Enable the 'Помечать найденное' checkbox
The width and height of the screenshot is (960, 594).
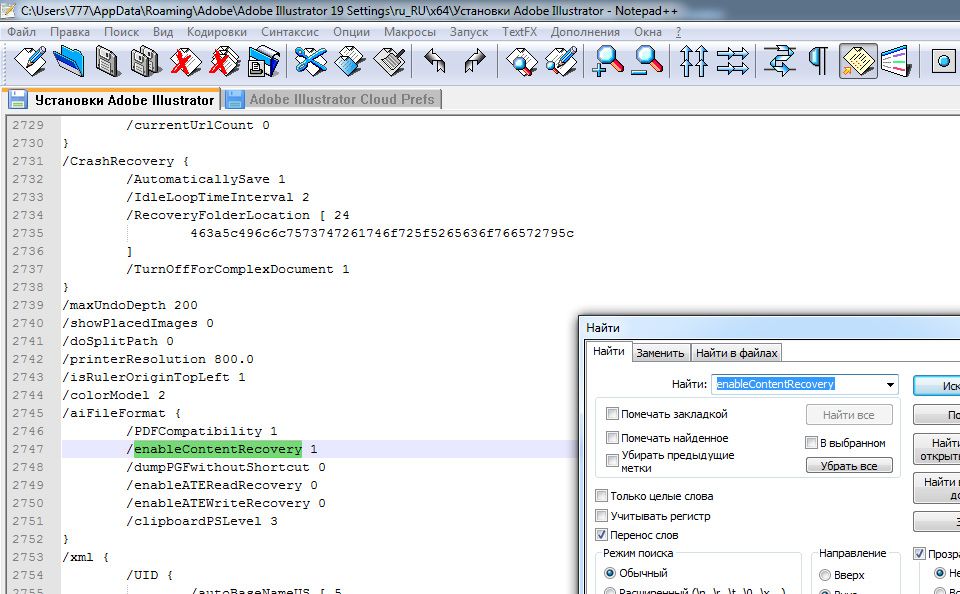pos(612,437)
